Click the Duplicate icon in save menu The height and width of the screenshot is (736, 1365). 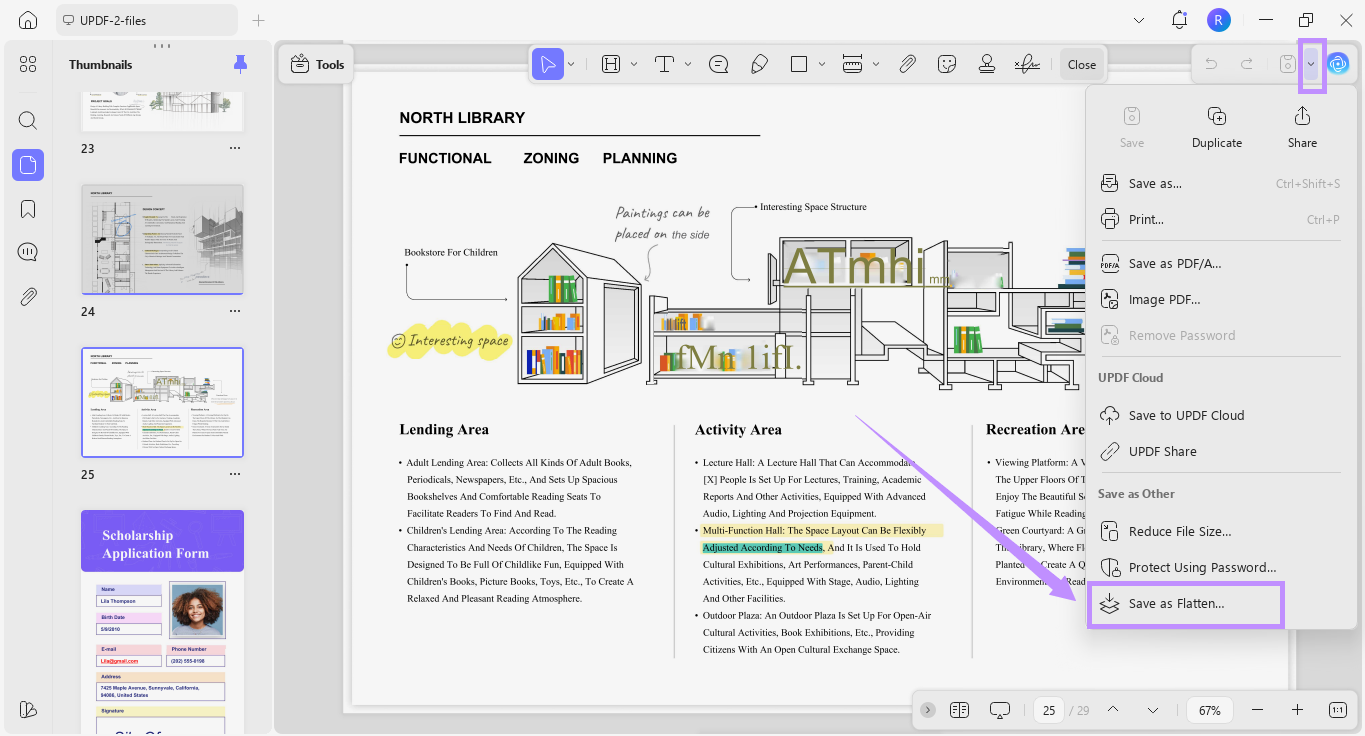(x=1217, y=117)
